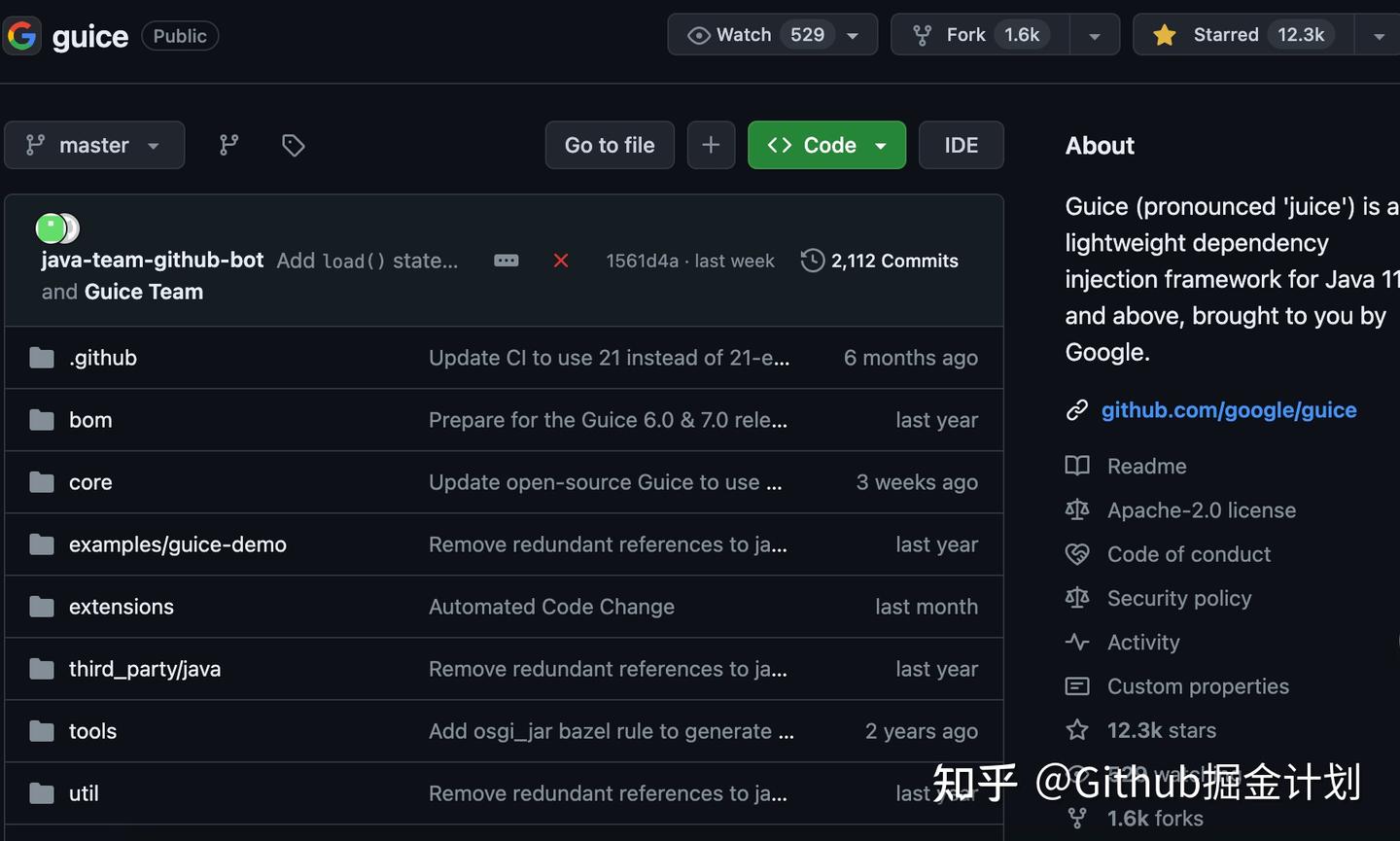This screenshot has height=841, width=1400.
Task: Open the Readme link in About
Action: click(x=1146, y=466)
